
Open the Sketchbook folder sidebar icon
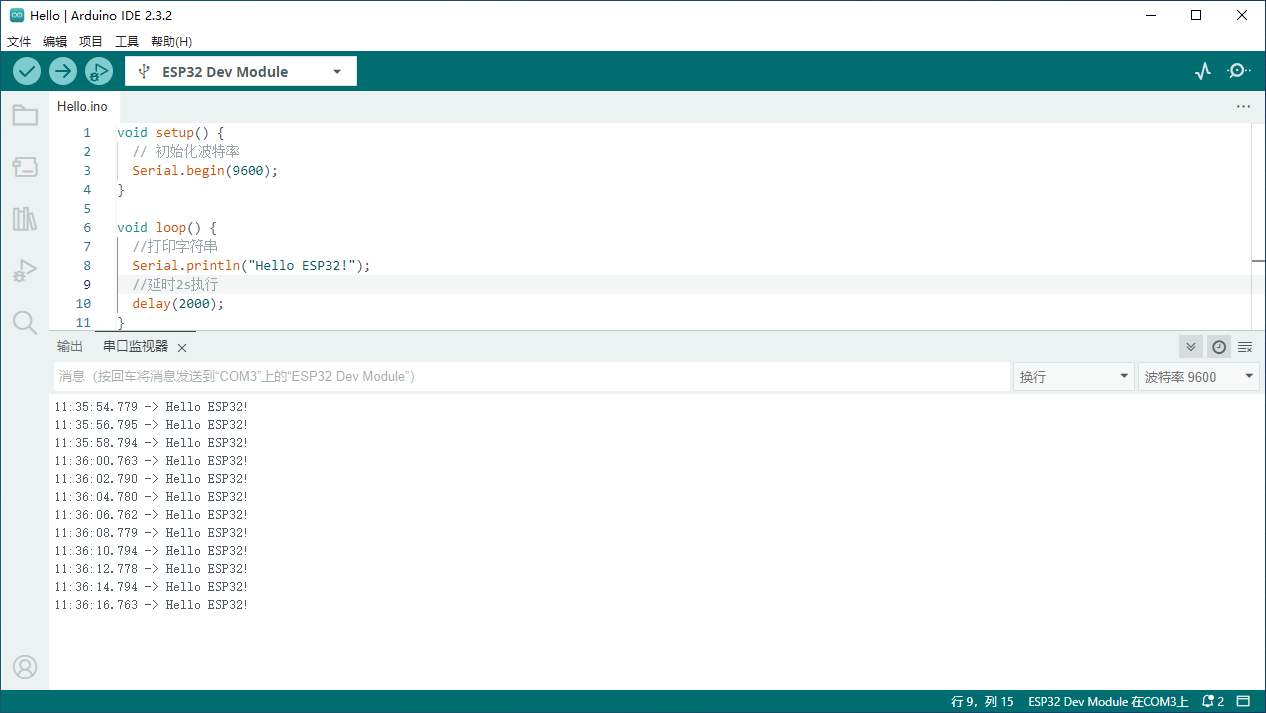click(x=25, y=115)
